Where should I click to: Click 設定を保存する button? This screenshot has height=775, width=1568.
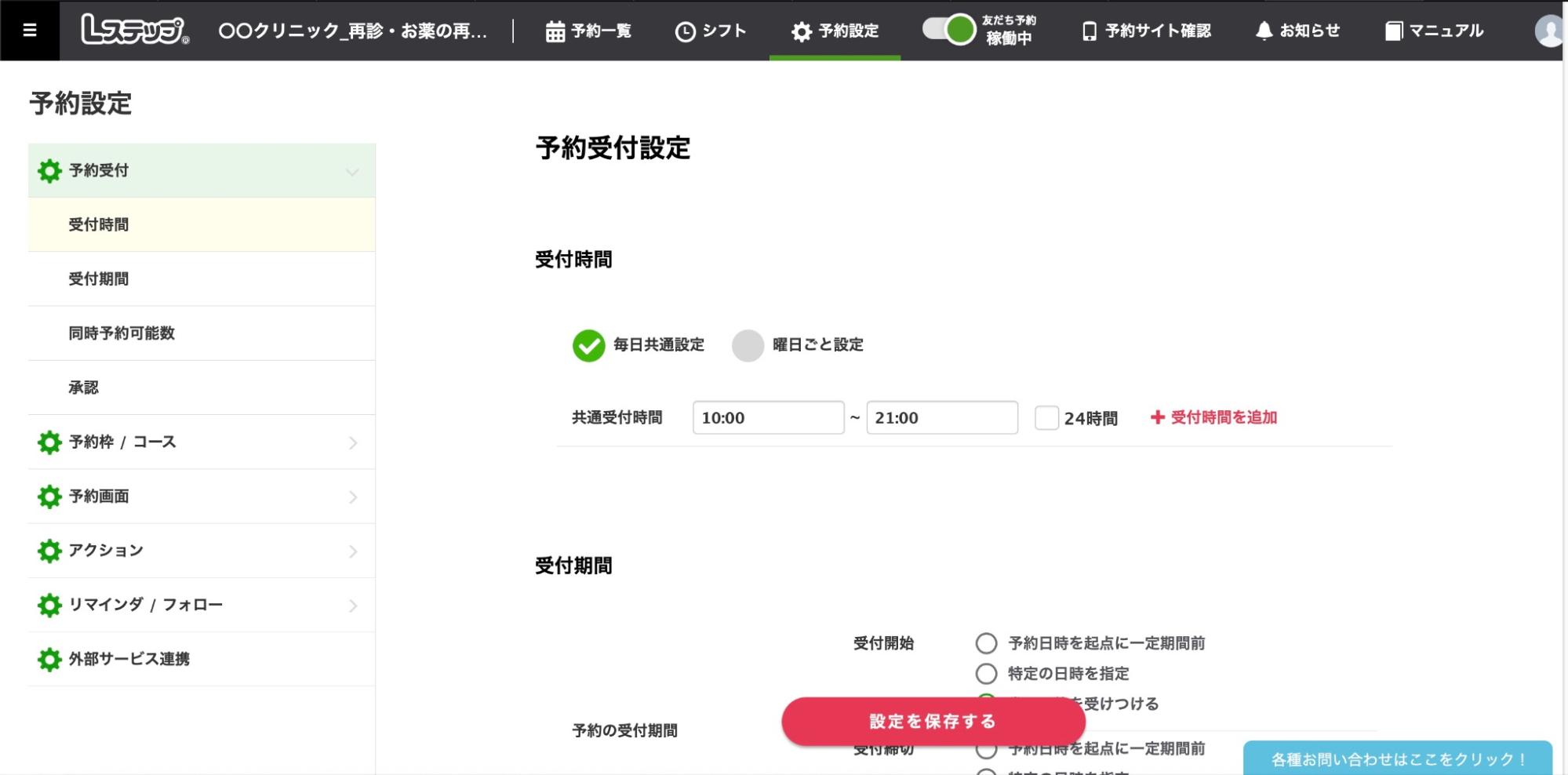(x=933, y=722)
